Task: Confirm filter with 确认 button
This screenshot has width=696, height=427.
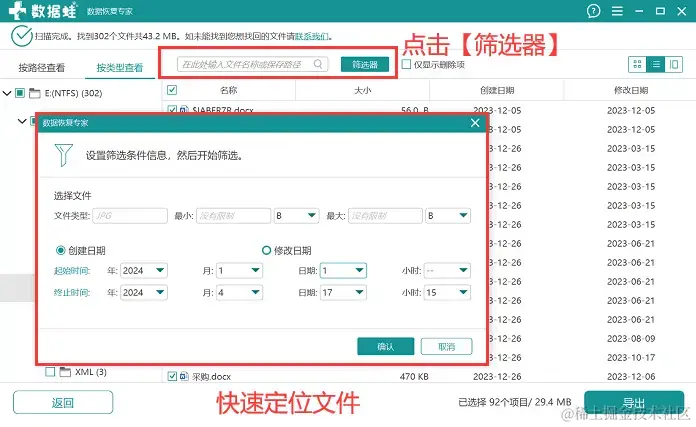Action: [x=385, y=346]
